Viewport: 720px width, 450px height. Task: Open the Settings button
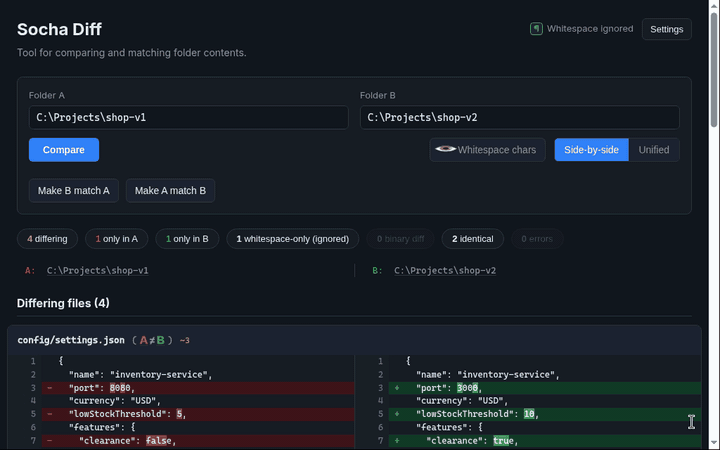[x=666, y=29]
